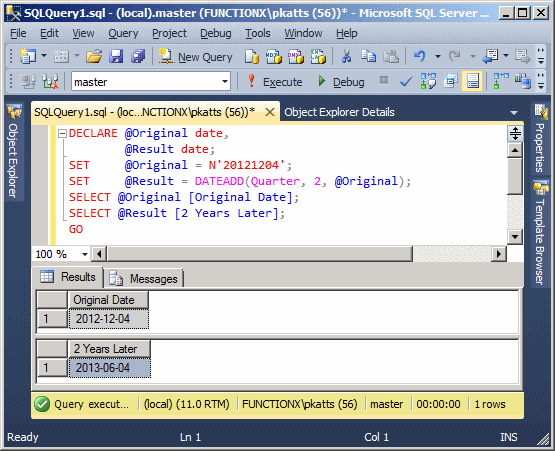Select the 2013-06-04 result cell

tap(110, 368)
